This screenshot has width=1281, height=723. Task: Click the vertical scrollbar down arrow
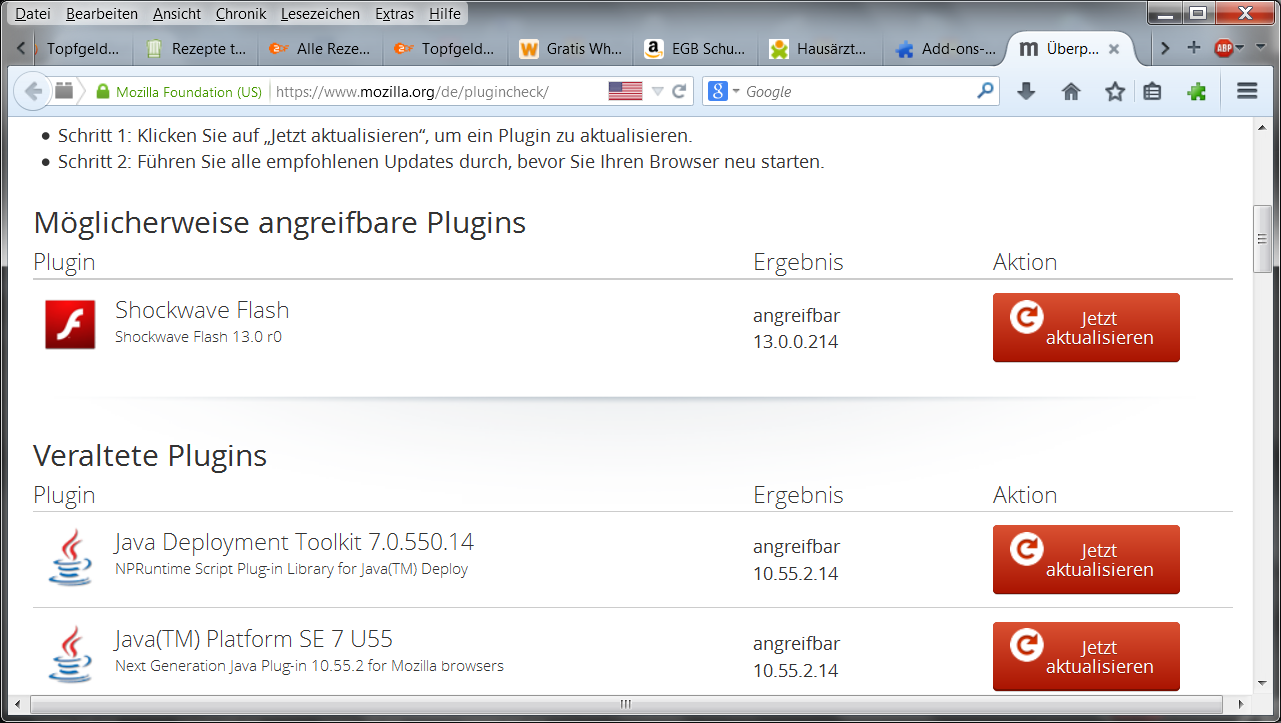tap(1263, 684)
